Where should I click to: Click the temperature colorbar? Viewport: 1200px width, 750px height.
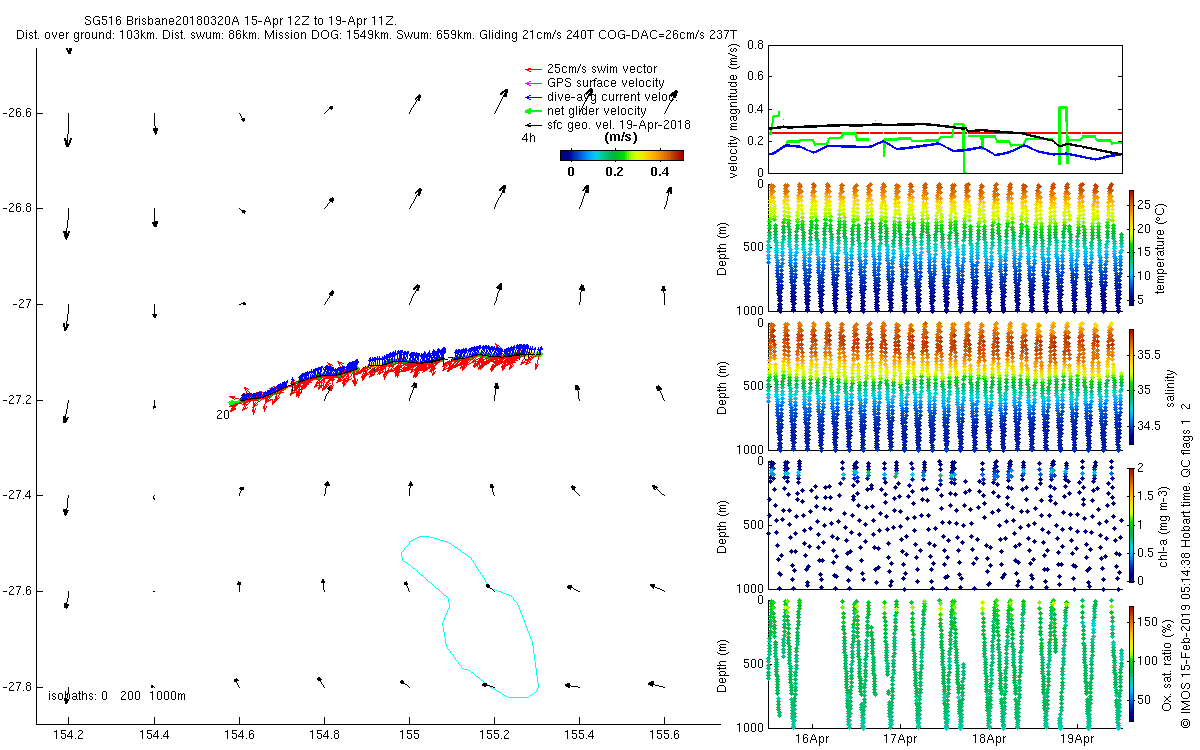pyautogui.click(x=1132, y=246)
